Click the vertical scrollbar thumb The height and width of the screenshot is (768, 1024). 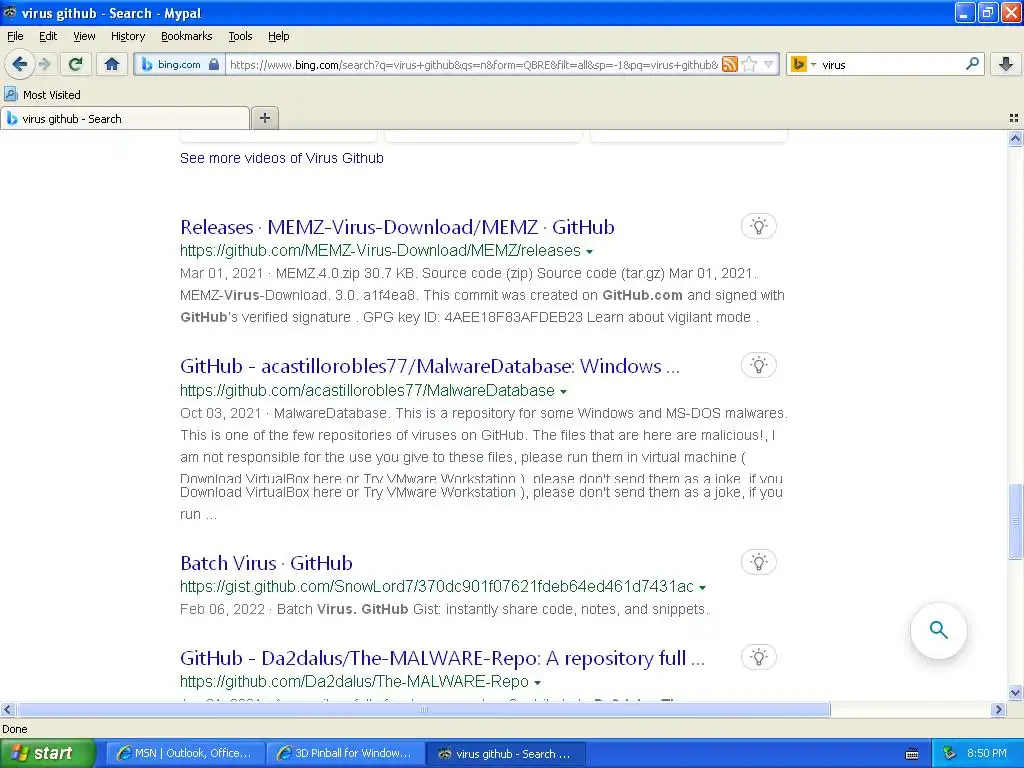click(1015, 520)
